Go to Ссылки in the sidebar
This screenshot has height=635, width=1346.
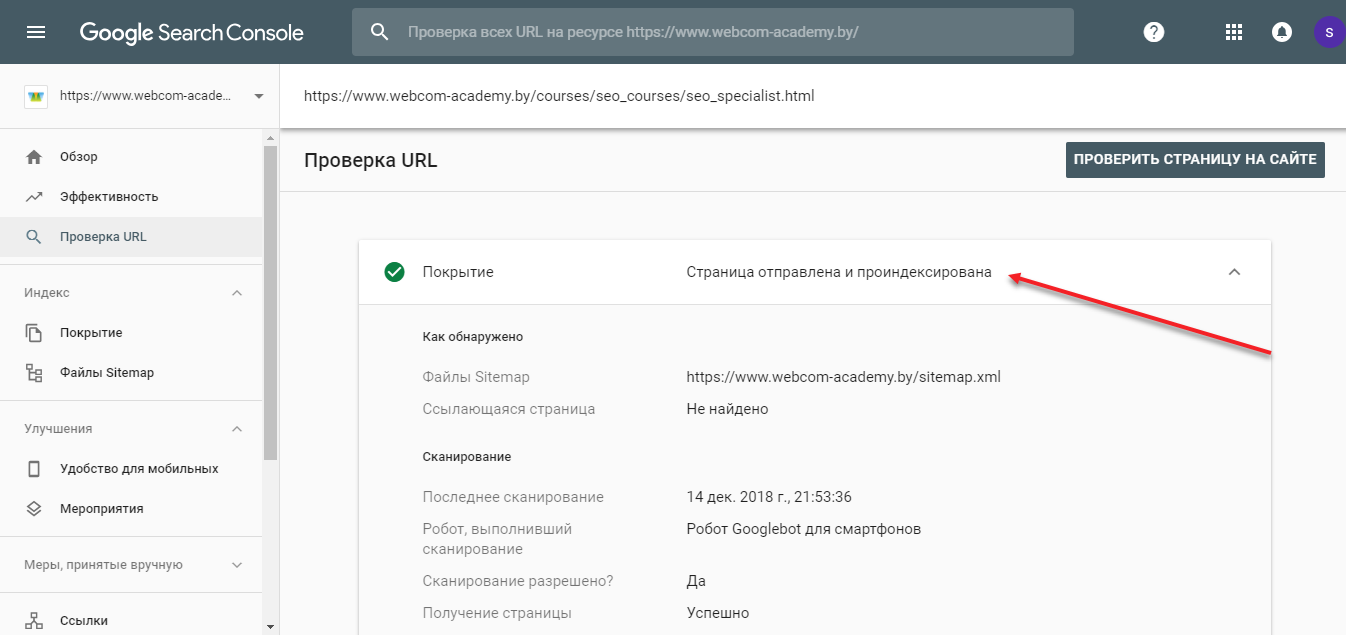pyautogui.click(x=84, y=621)
